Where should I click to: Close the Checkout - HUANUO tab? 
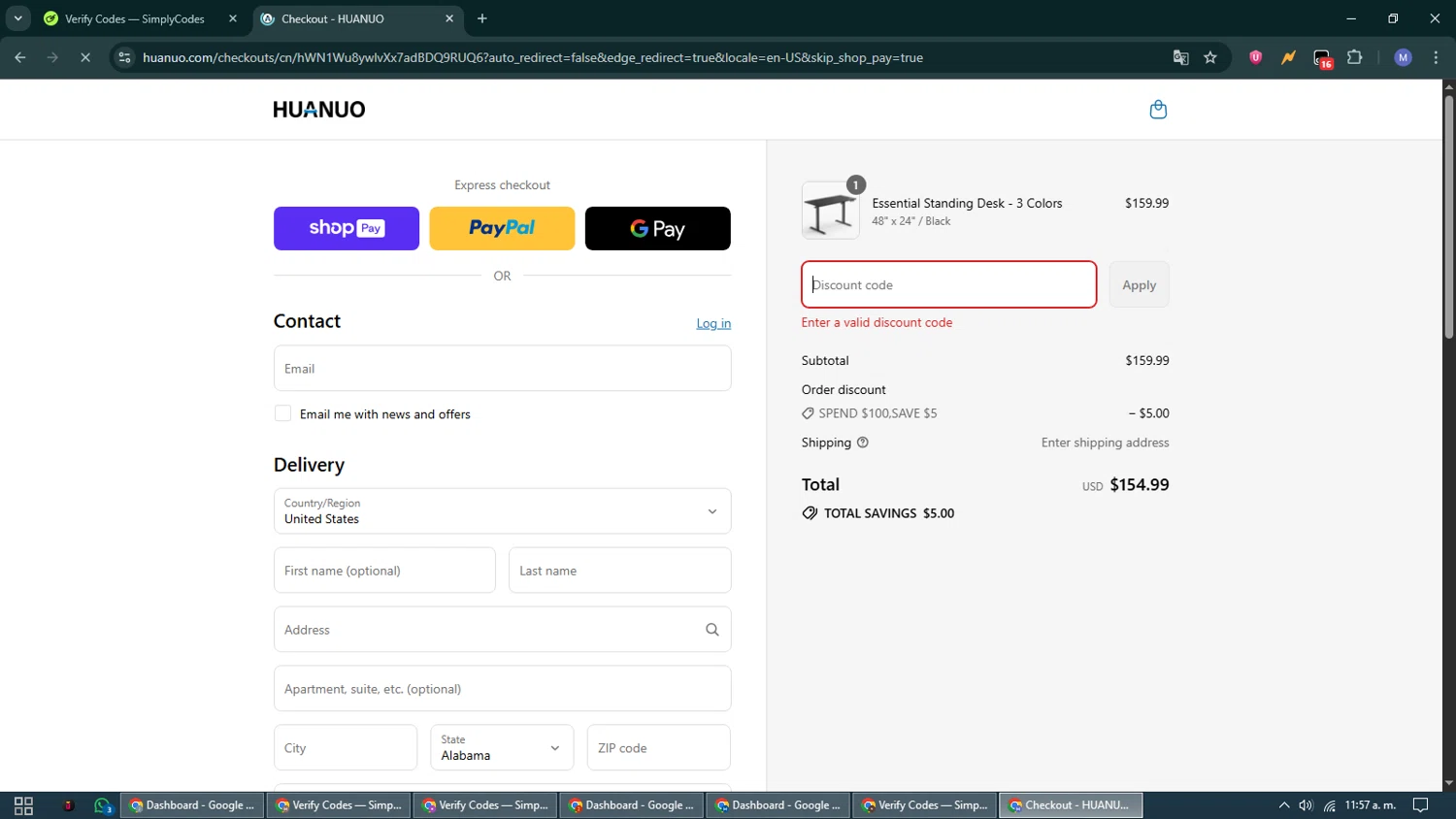point(449,18)
